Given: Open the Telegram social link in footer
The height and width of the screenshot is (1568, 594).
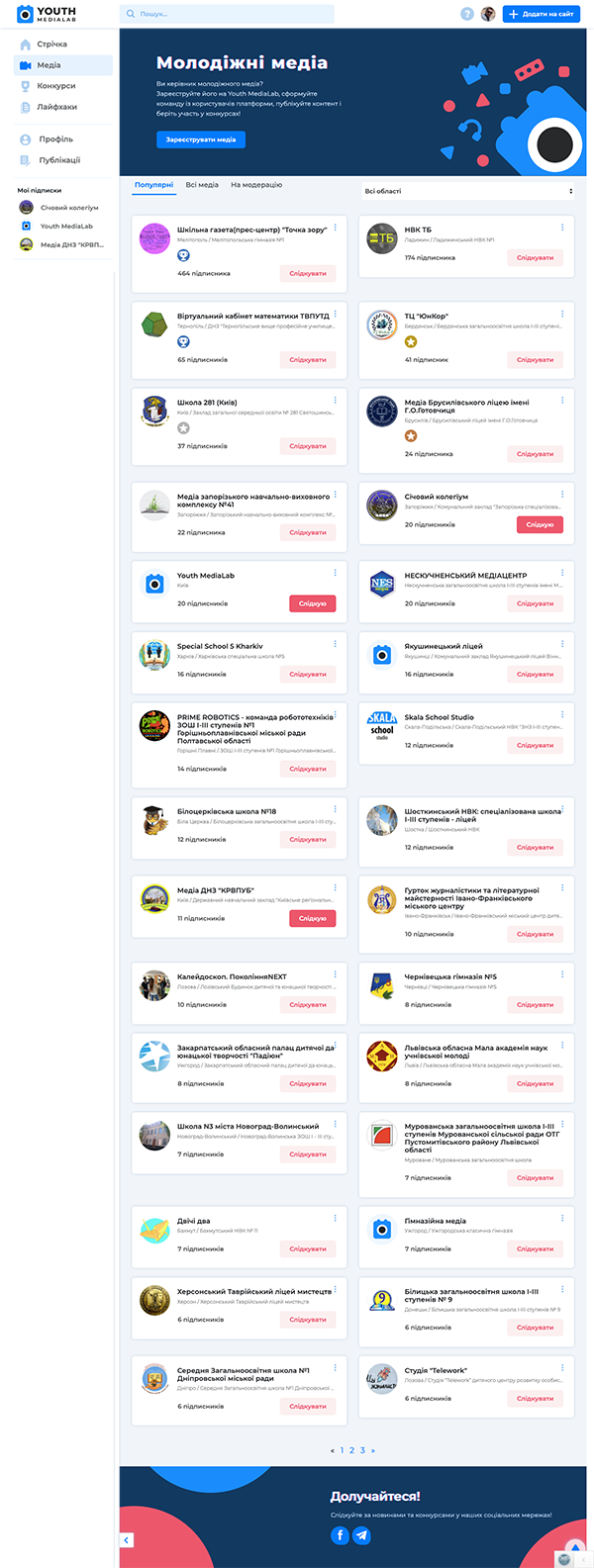Looking at the screenshot, I should pos(361,1534).
